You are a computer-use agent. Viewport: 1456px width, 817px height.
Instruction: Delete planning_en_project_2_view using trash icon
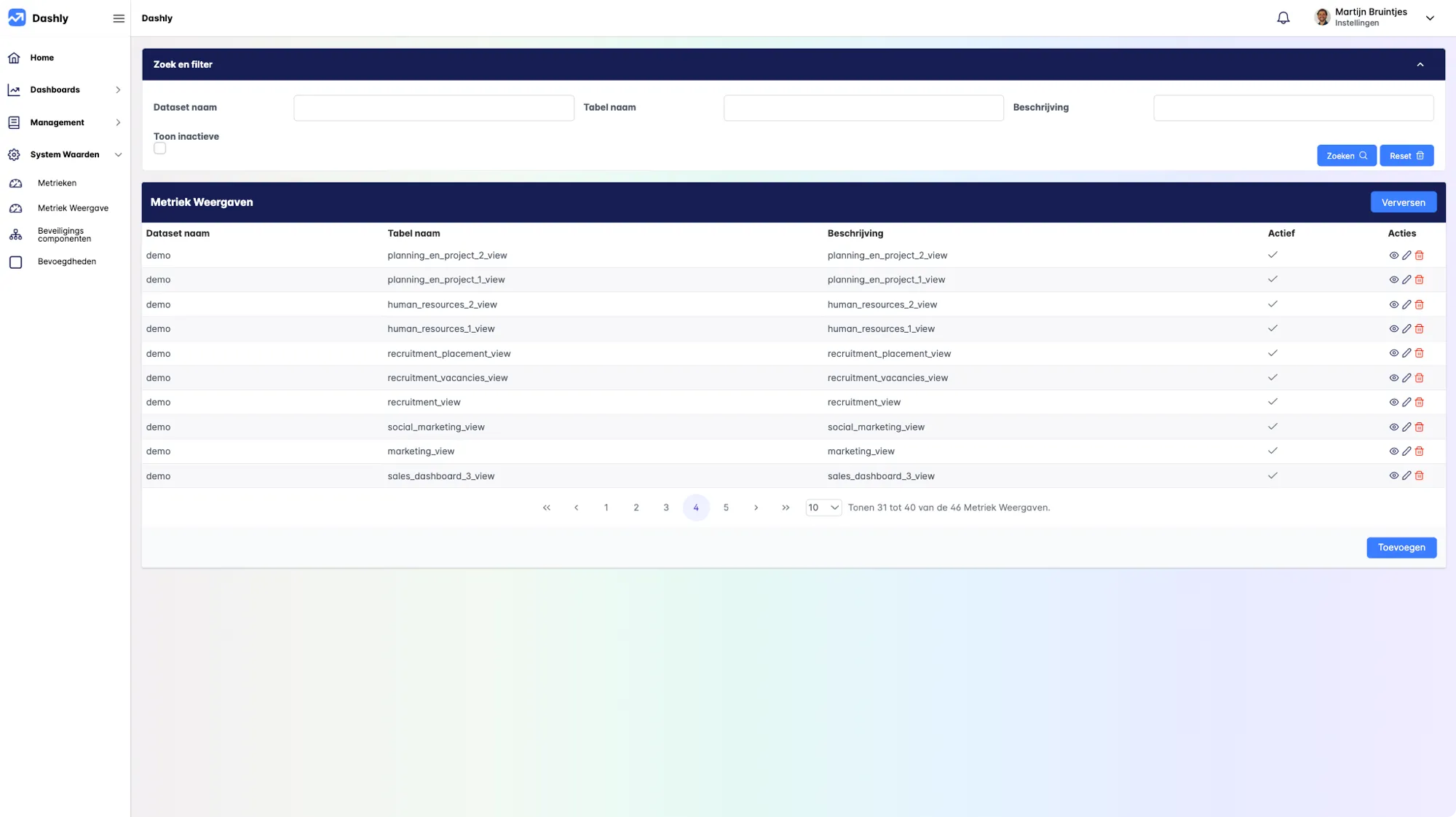(1419, 256)
